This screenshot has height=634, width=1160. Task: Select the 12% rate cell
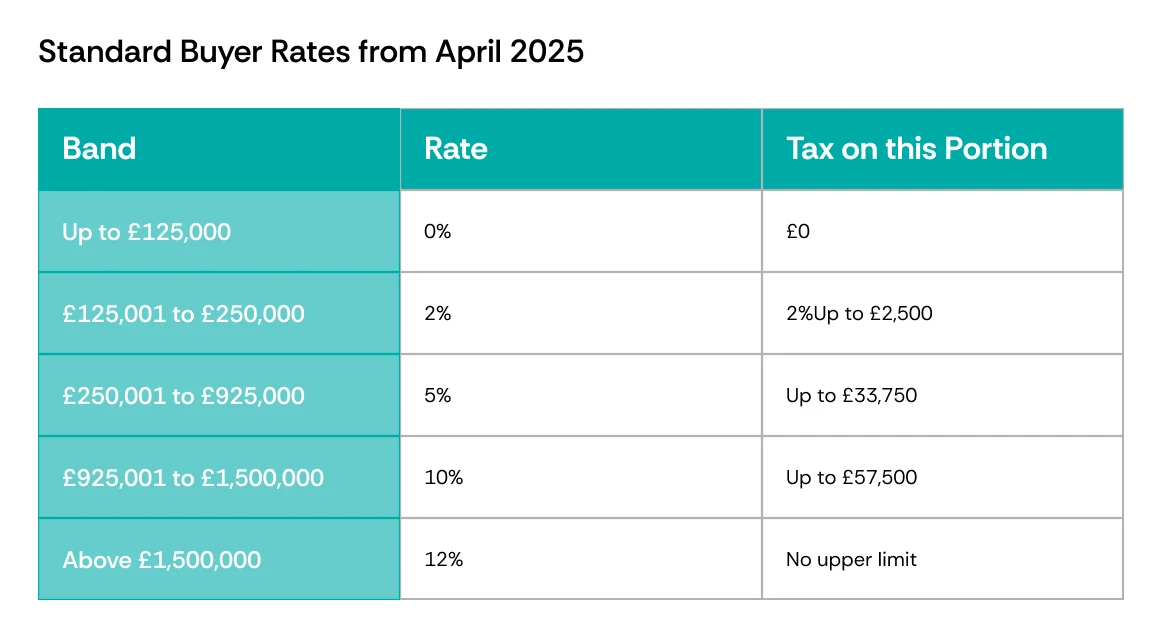point(581,559)
